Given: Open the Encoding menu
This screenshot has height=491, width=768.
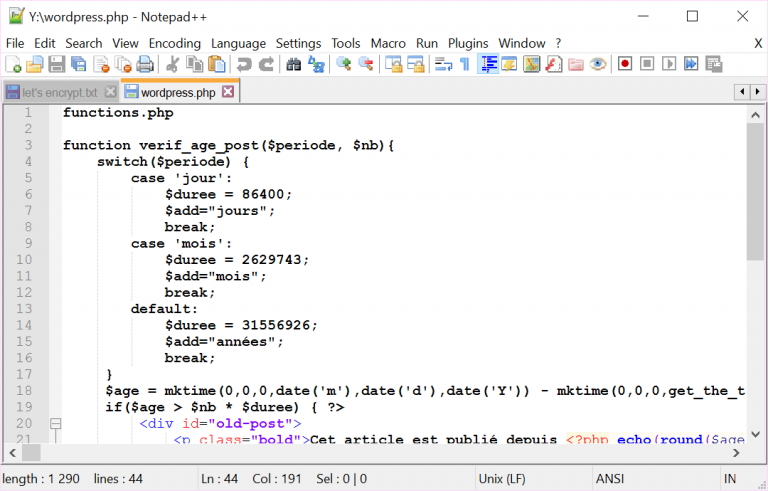Looking at the screenshot, I should click(174, 43).
